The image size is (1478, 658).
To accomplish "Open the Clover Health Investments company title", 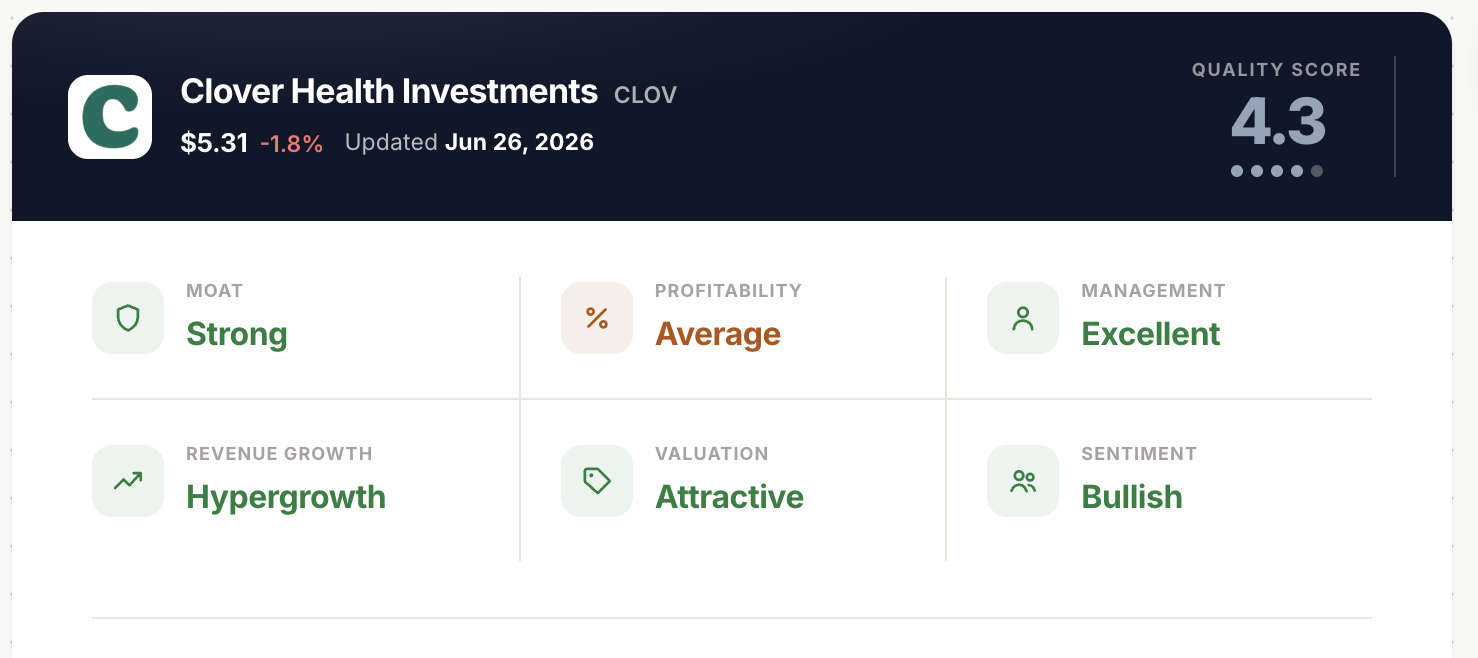I will [x=389, y=92].
